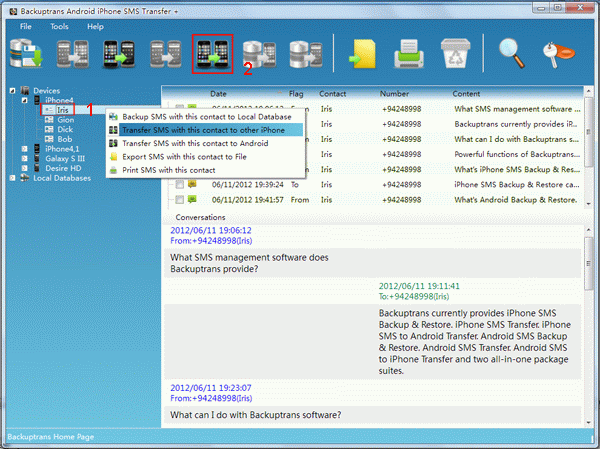Click the Local Databases node icon
This screenshot has width=600, height=449.
[25, 178]
